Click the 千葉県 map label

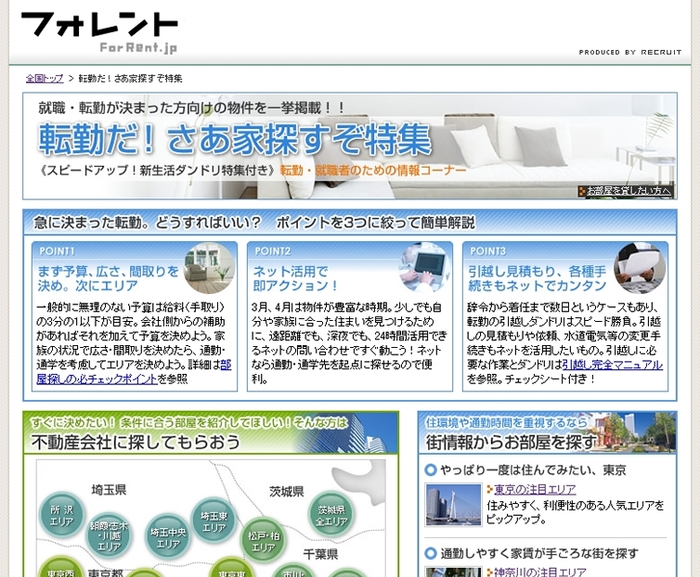321,554
